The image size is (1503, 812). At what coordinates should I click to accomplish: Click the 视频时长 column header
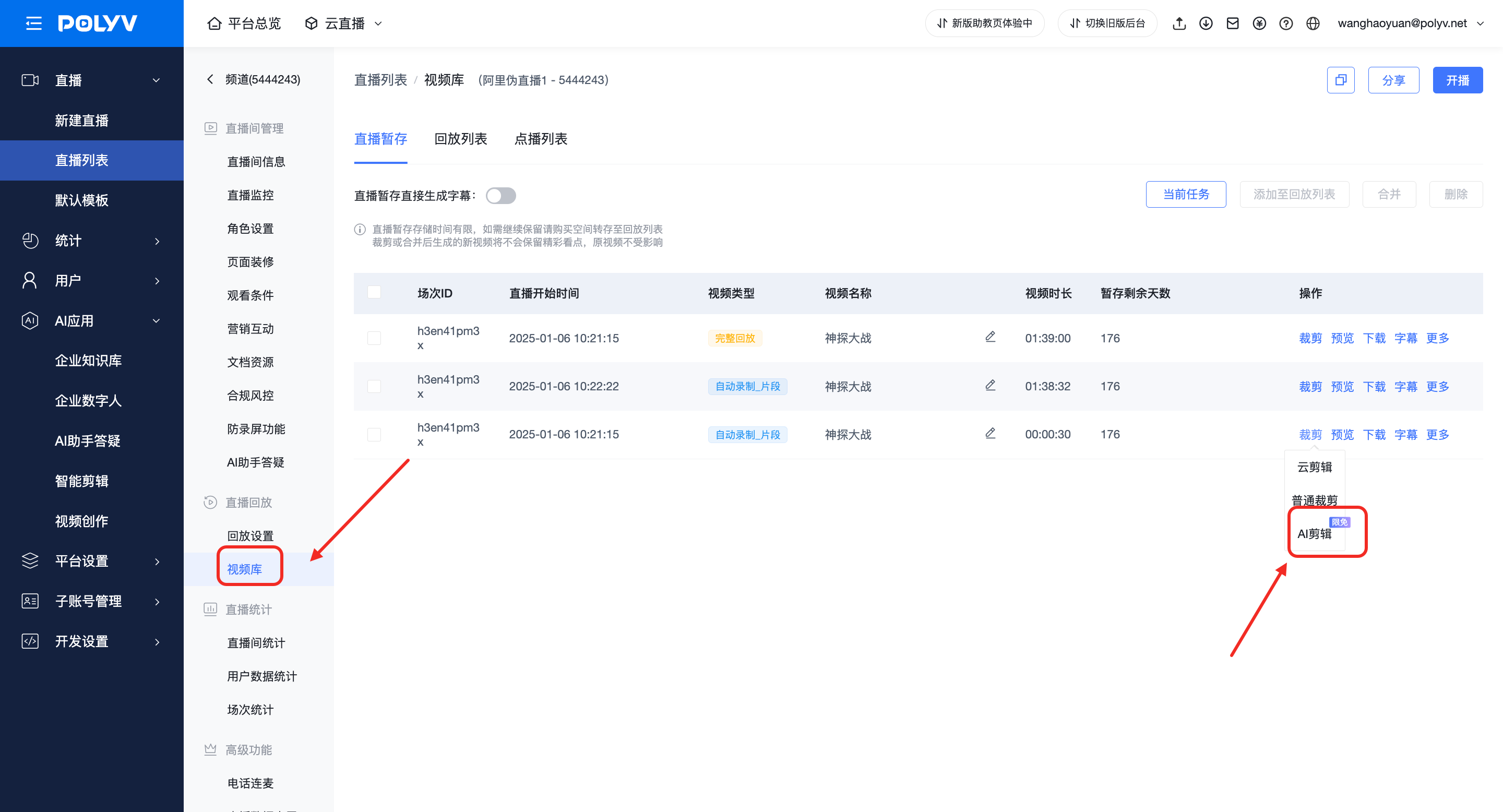(1048, 293)
